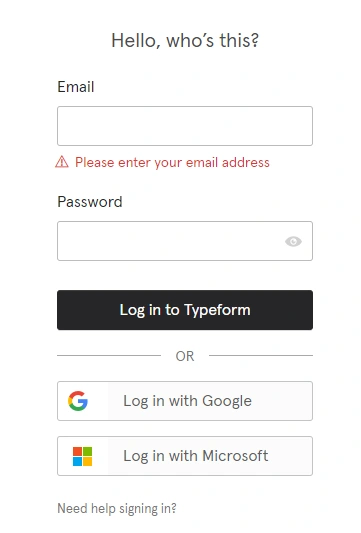The width and height of the screenshot is (361, 533).
Task: Focus the Email input field
Action: tap(185, 126)
